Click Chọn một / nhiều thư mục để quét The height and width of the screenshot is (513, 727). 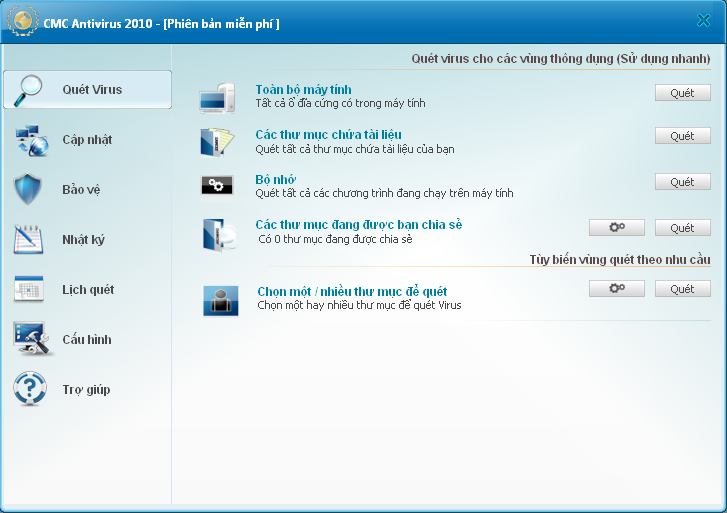point(352,292)
